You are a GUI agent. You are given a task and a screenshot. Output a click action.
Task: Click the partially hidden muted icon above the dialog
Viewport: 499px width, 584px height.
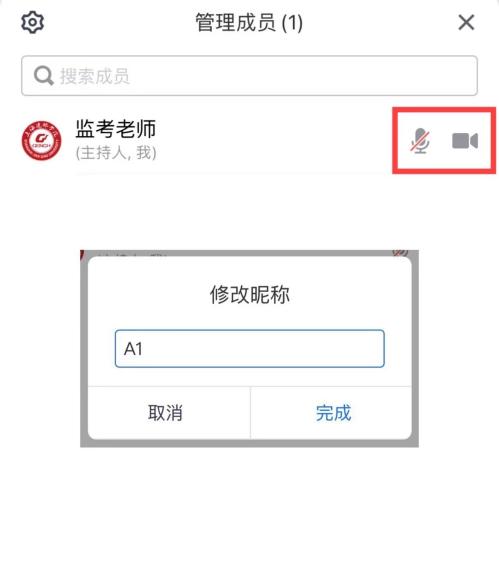coord(400,253)
